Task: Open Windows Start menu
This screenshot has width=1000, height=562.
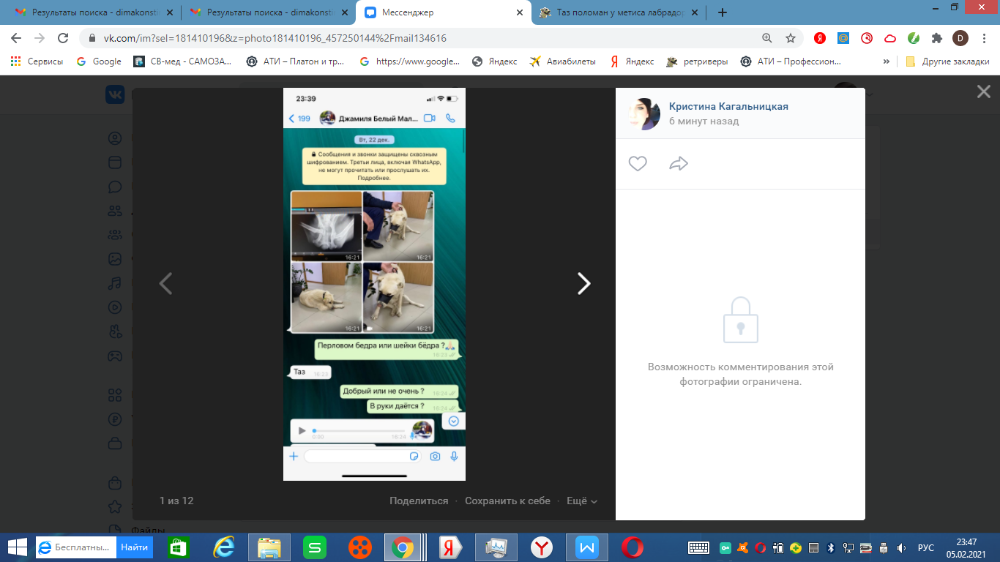Action: click(17, 547)
